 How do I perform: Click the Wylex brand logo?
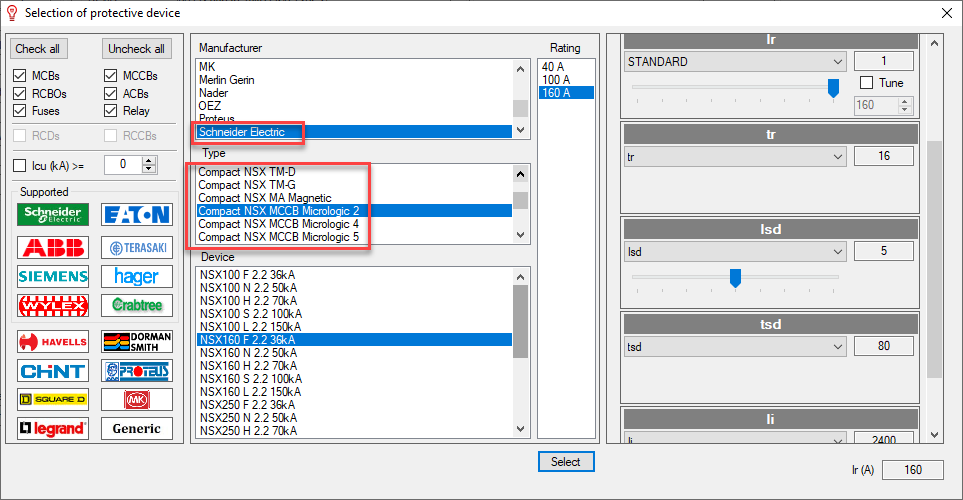click(53, 305)
